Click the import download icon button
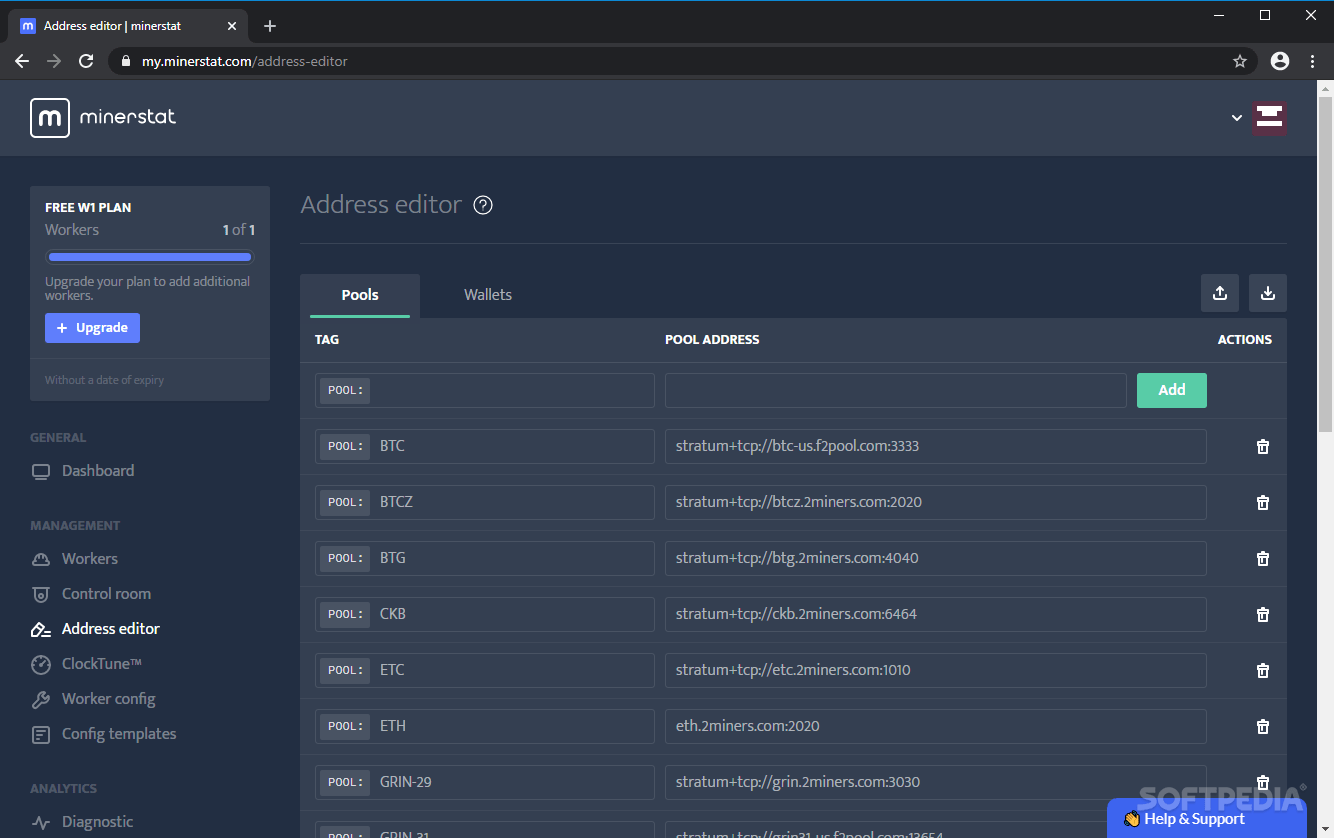Image resolution: width=1334 pixels, height=838 pixels. tap(1268, 293)
